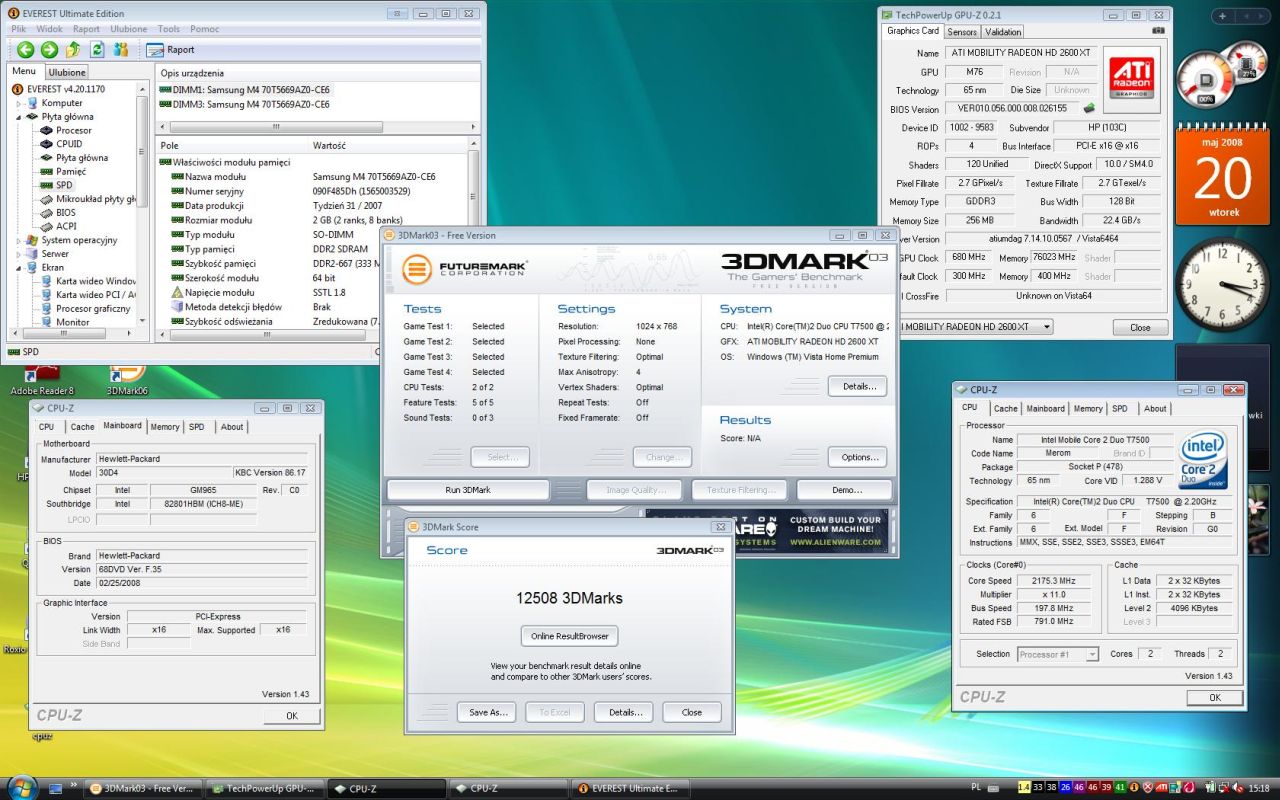Click the Intel Core 2 Duo logo in CPU-Z
Image resolution: width=1280 pixels, height=800 pixels.
(x=1203, y=461)
